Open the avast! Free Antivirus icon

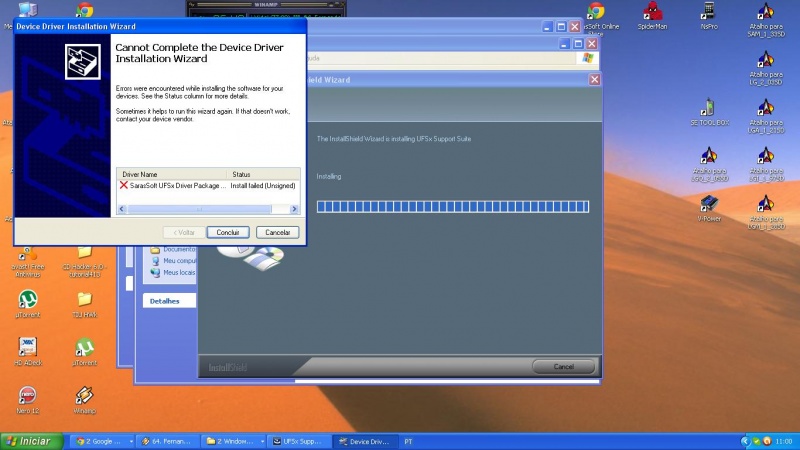[28, 262]
